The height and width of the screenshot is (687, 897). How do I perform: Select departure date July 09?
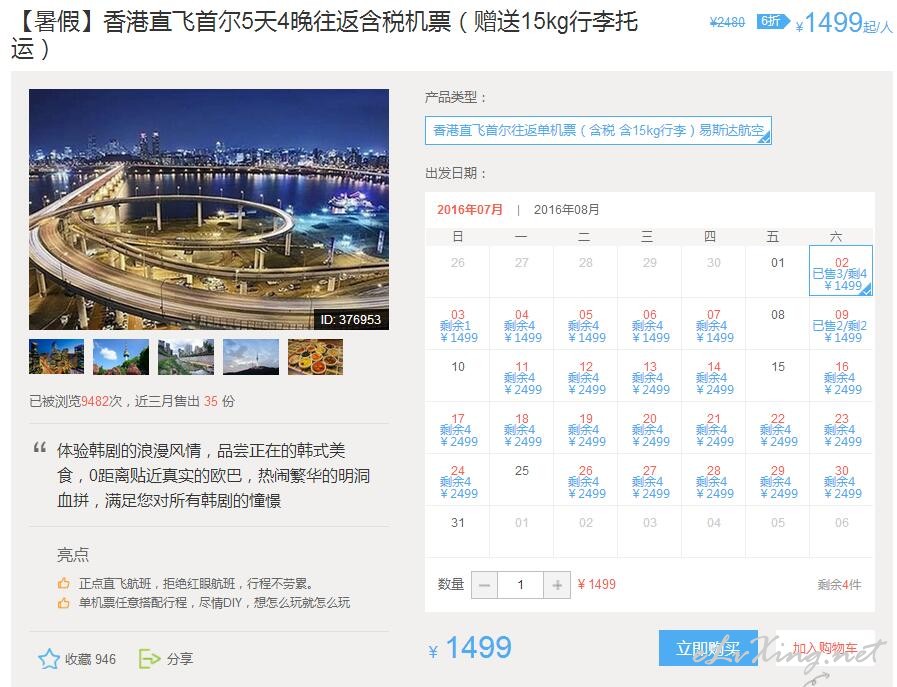click(x=841, y=324)
